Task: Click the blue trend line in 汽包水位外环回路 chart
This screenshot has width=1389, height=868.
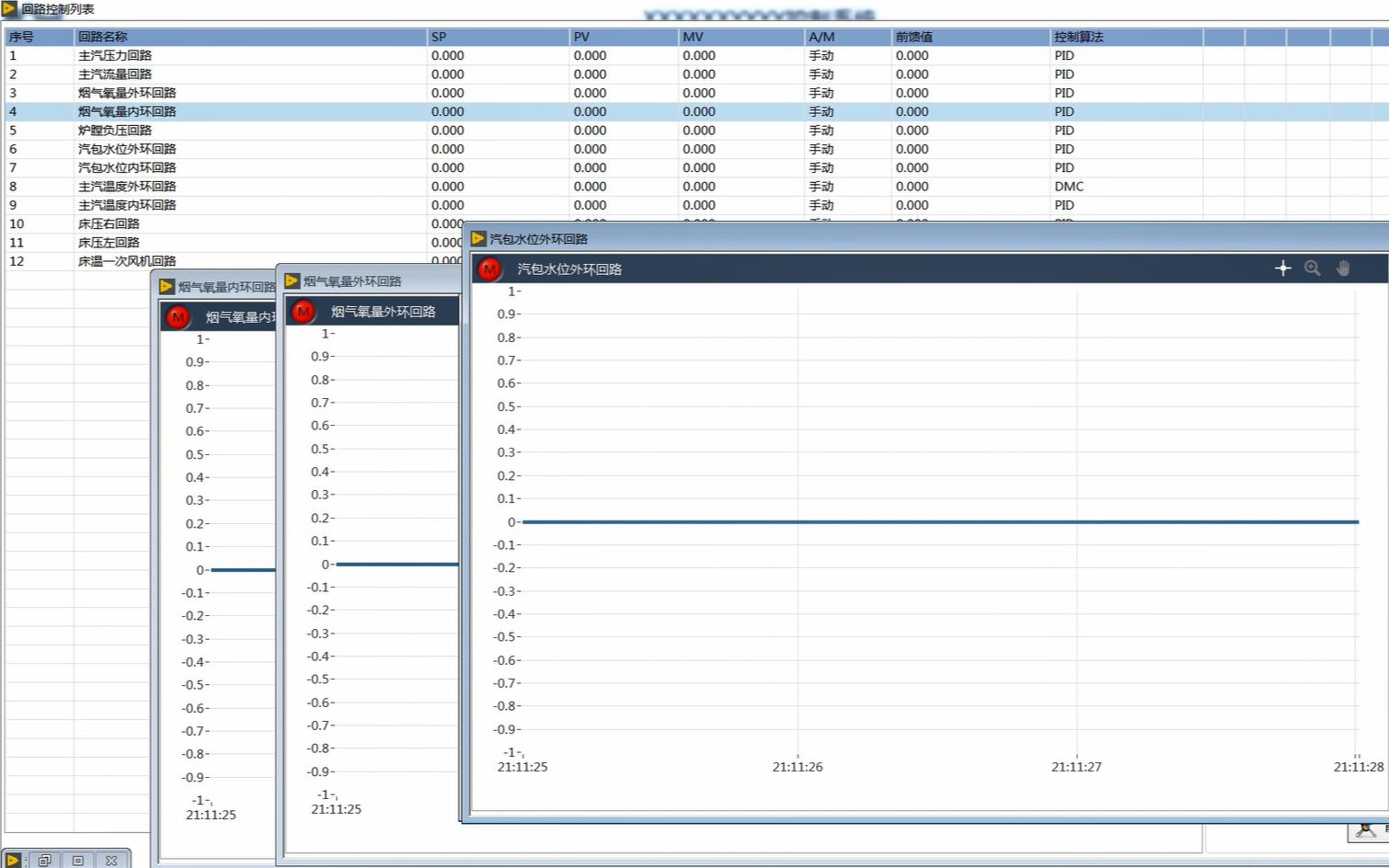Action: pyautogui.click(x=940, y=522)
